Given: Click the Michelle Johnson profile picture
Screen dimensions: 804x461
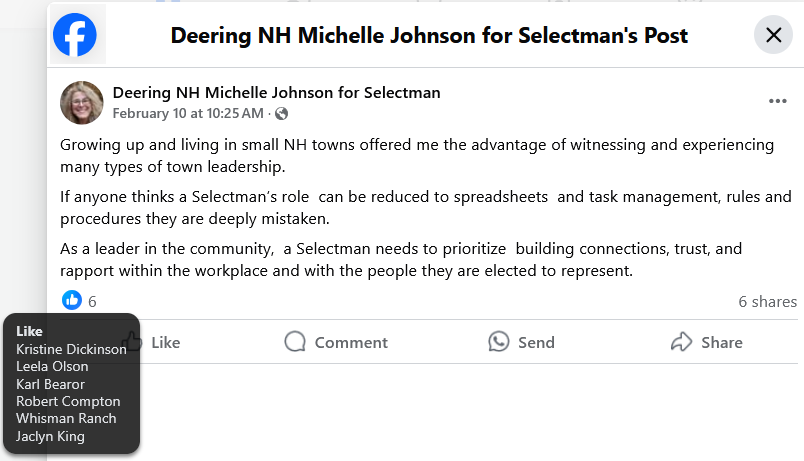Looking at the screenshot, I should pyautogui.click(x=82, y=103).
